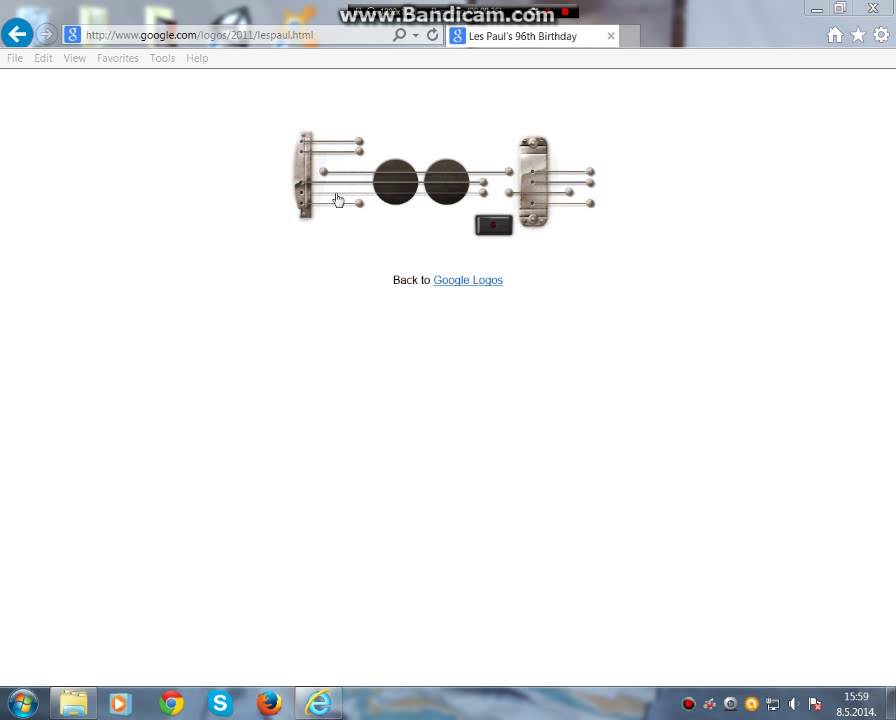Image resolution: width=896 pixels, height=720 pixels.
Task: Click the search magnifier in the address bar
Action: [x=399, y=35]
